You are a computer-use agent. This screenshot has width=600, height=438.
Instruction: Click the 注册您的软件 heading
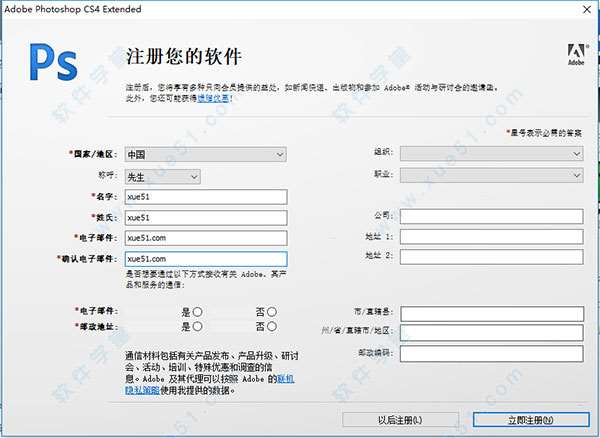(184, 57)
